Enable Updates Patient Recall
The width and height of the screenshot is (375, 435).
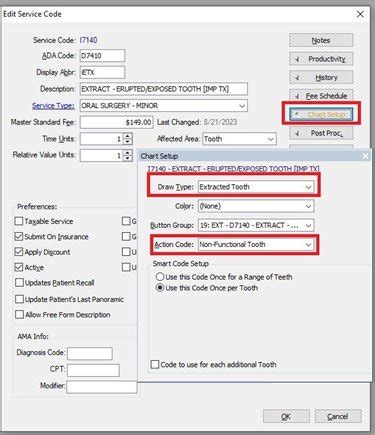pyautogui.click(x=19, y=283)
